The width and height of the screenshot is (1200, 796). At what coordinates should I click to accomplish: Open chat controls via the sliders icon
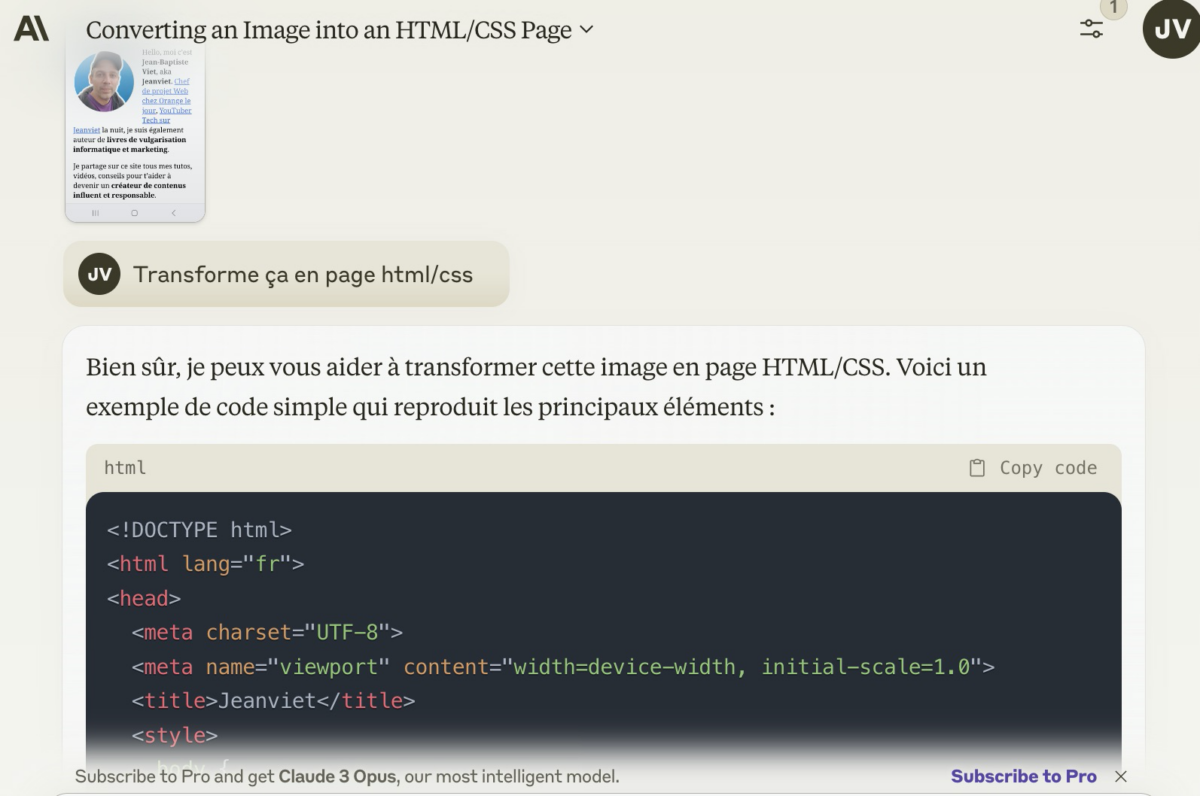click(1092, 29)
